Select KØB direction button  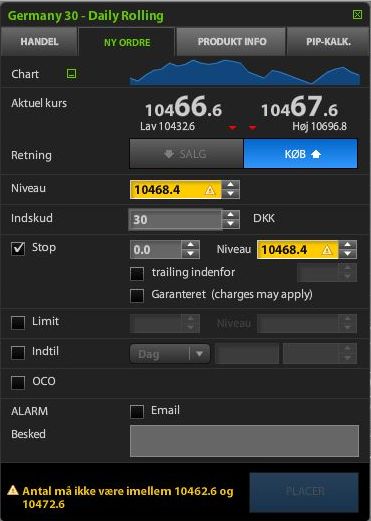point(300,154)
